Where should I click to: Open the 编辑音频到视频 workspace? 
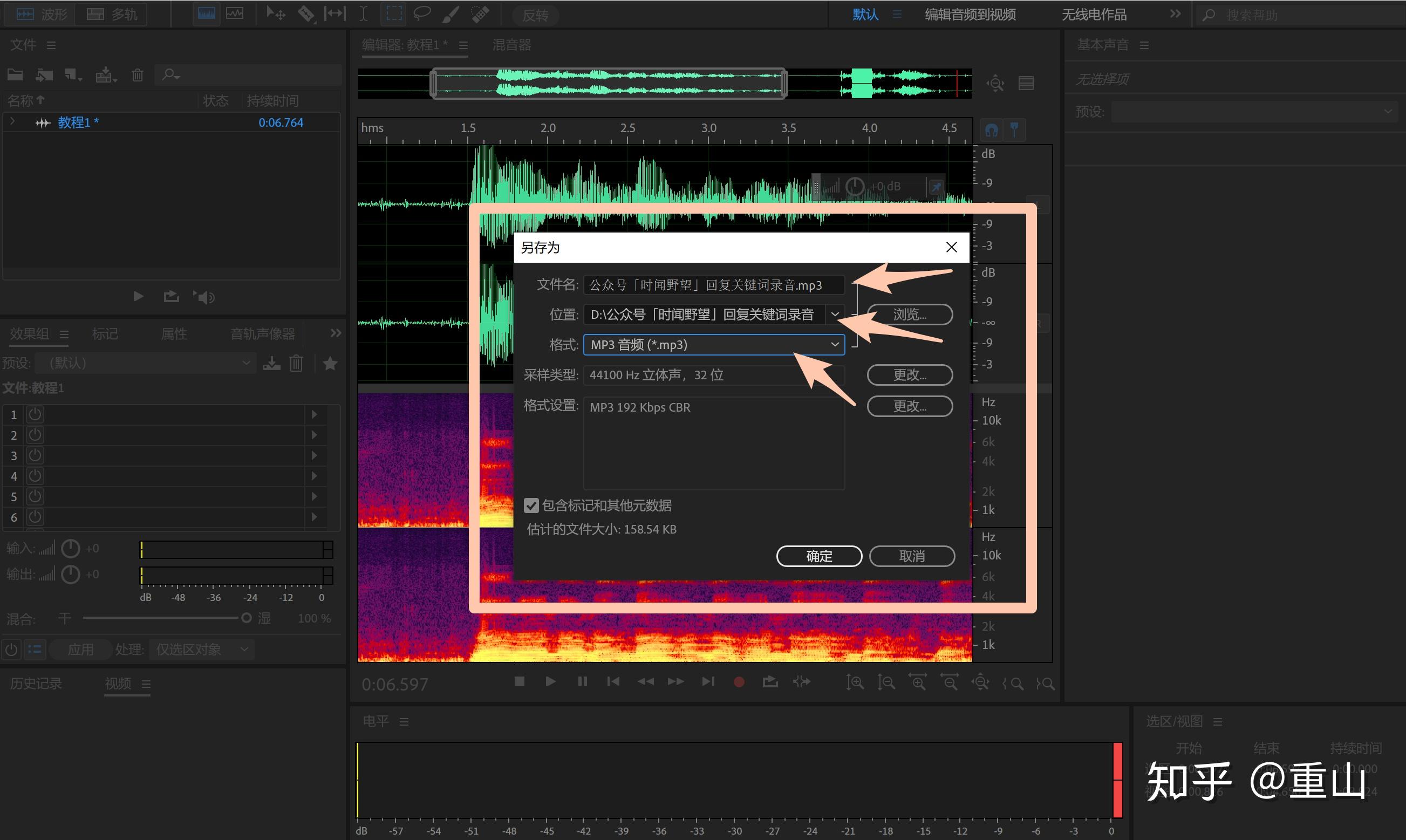coord(970,14)
